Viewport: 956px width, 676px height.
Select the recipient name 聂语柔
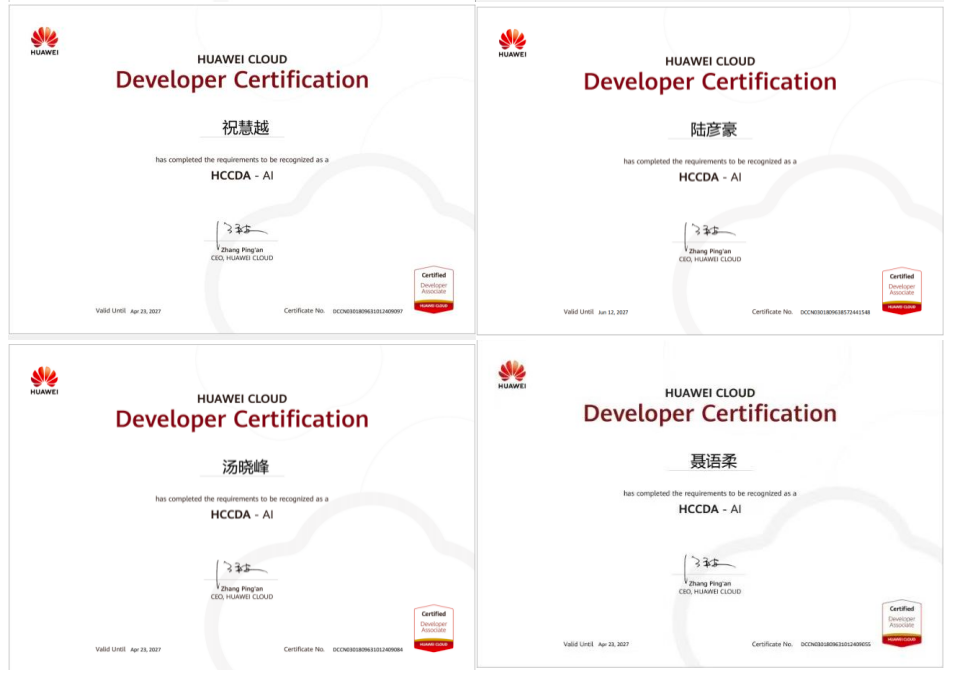(x=713, y=461)
